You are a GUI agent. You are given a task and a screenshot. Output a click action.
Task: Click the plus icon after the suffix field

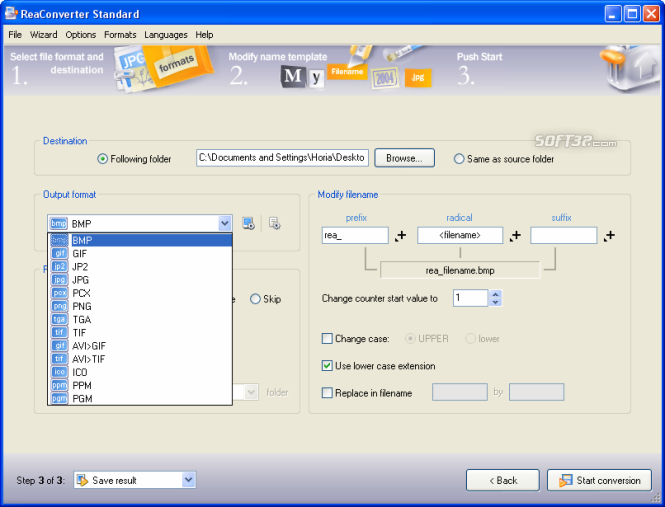click(x=609, y=235)
